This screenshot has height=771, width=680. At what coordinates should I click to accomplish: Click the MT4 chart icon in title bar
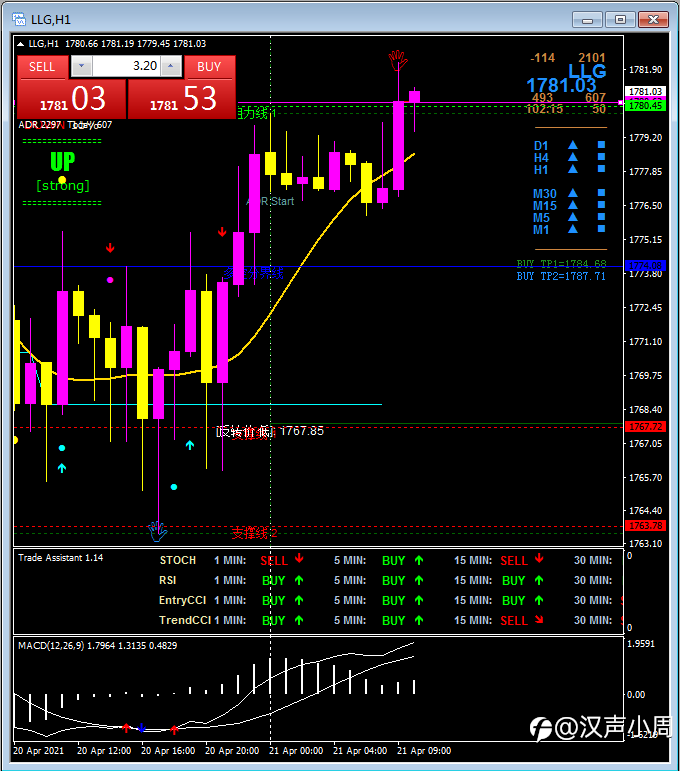[19, 19]
